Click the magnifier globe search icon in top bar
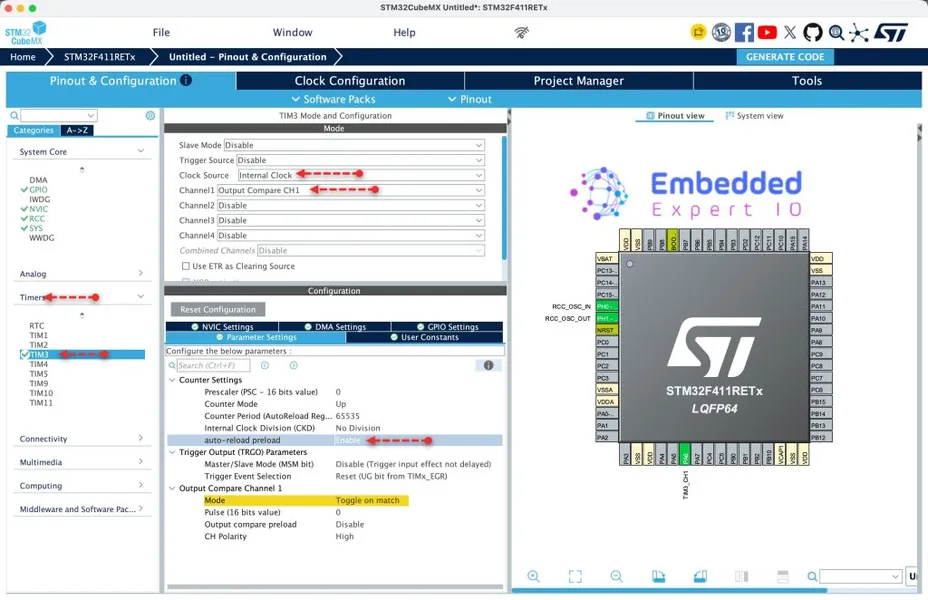 coord(836,32)
